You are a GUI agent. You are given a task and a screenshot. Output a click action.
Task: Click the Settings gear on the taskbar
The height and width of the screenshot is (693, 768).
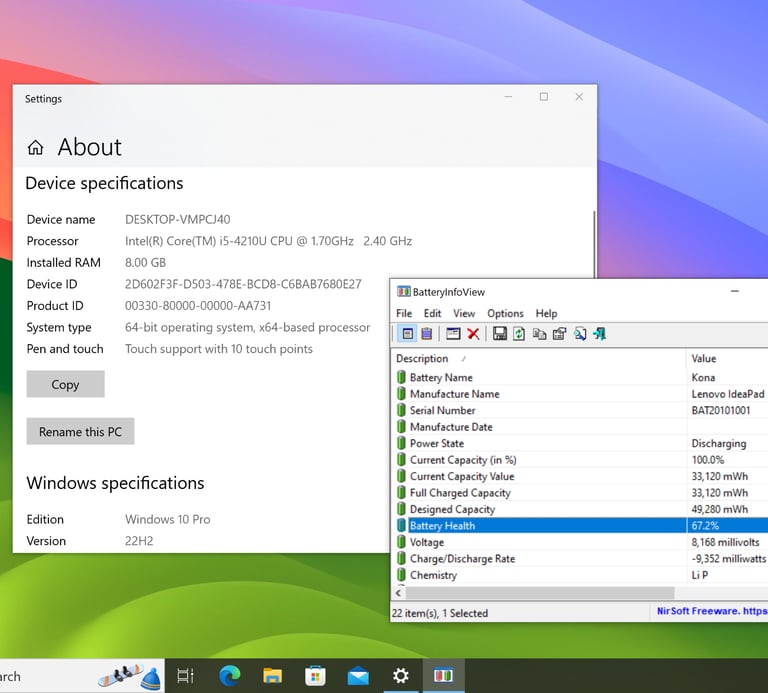[401, 676]
